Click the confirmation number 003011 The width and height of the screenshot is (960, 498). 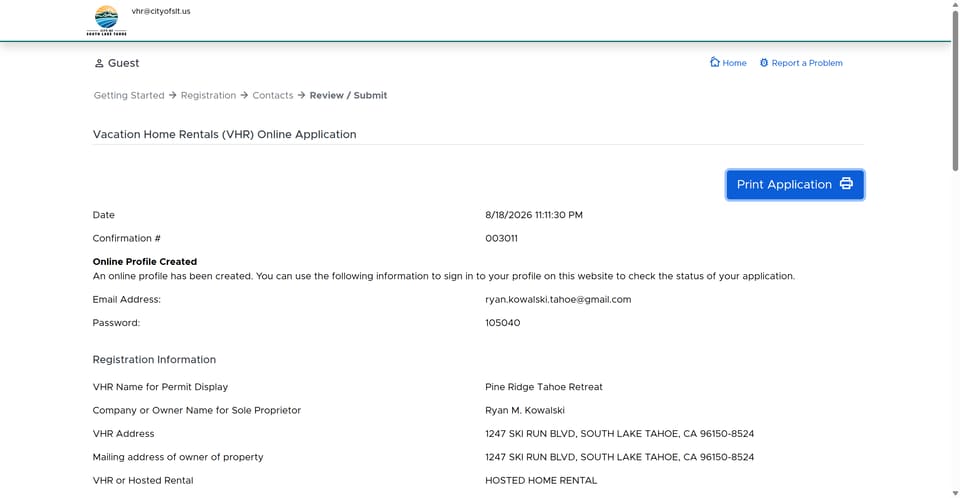(x=501, y=238)
